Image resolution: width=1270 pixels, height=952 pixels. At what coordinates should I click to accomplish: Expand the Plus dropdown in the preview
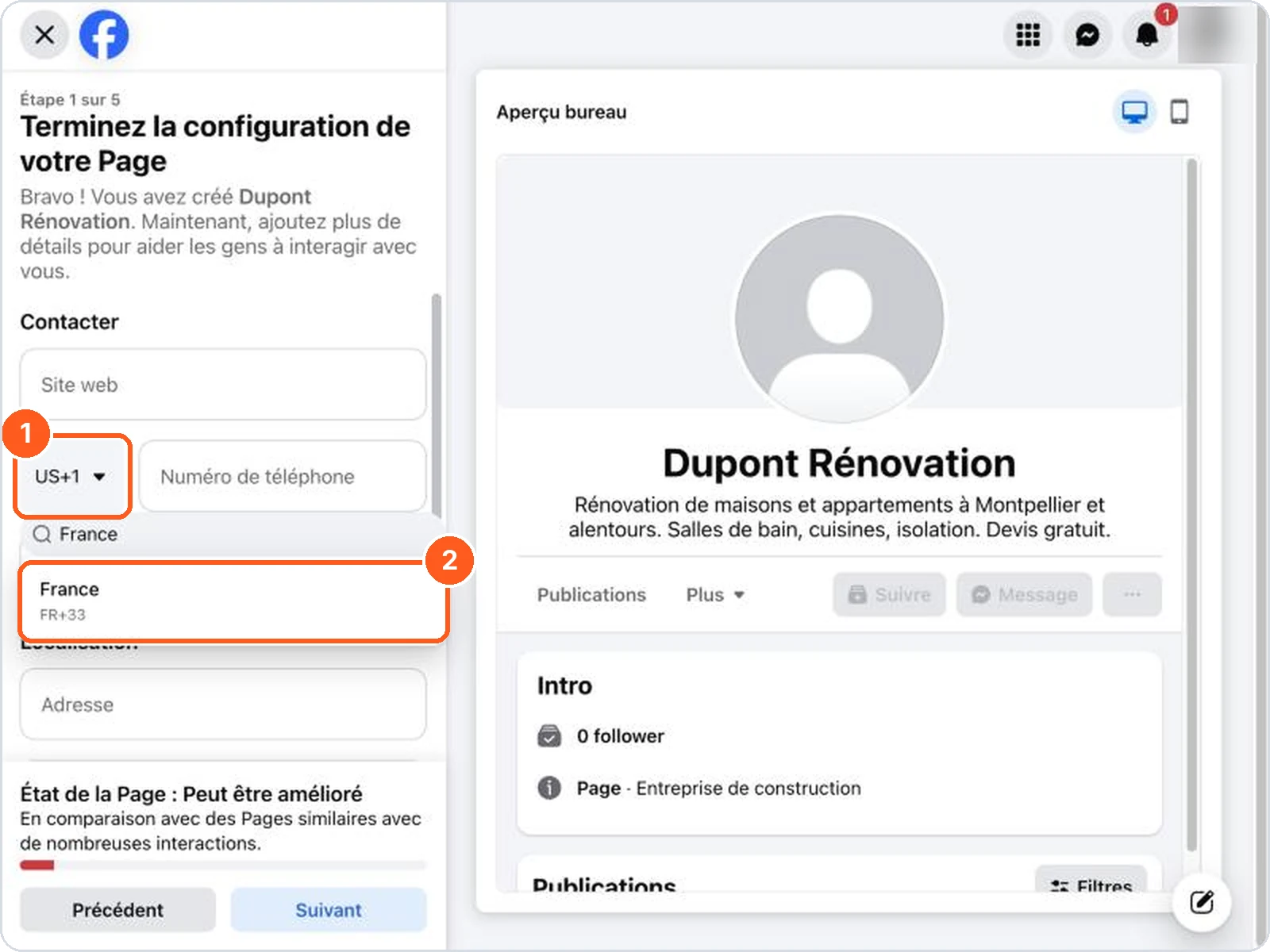tap(715, 595)
